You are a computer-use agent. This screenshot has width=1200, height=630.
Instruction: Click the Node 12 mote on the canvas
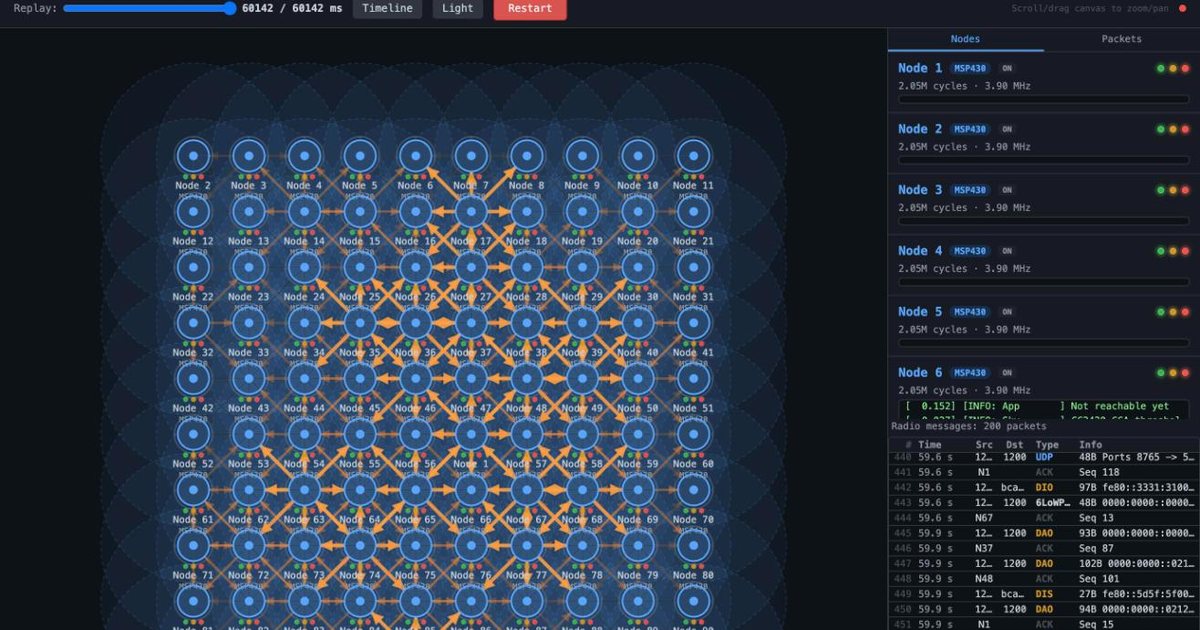[193, 212]
